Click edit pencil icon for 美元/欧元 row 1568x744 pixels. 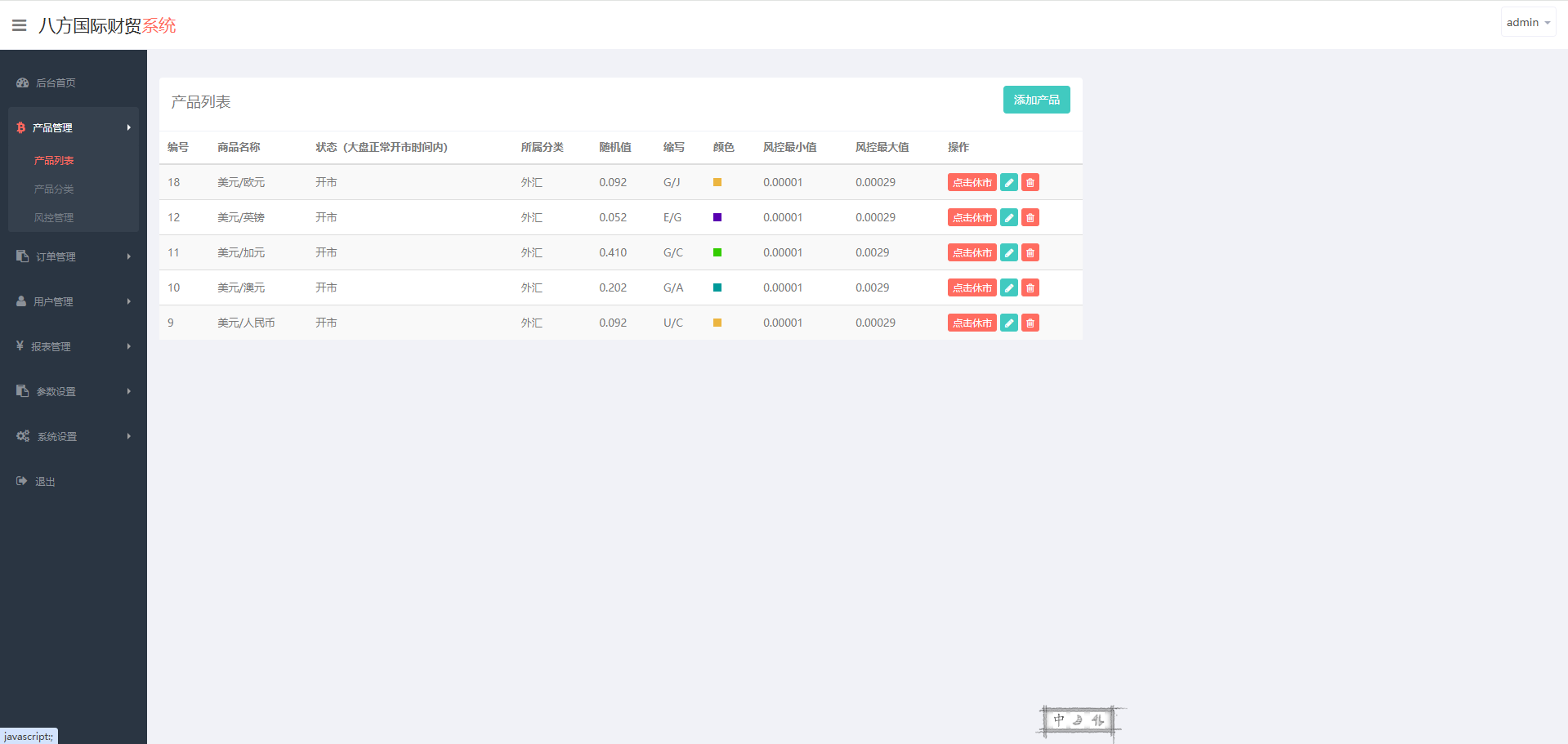pyautogui.click(x=1009, y=183)
